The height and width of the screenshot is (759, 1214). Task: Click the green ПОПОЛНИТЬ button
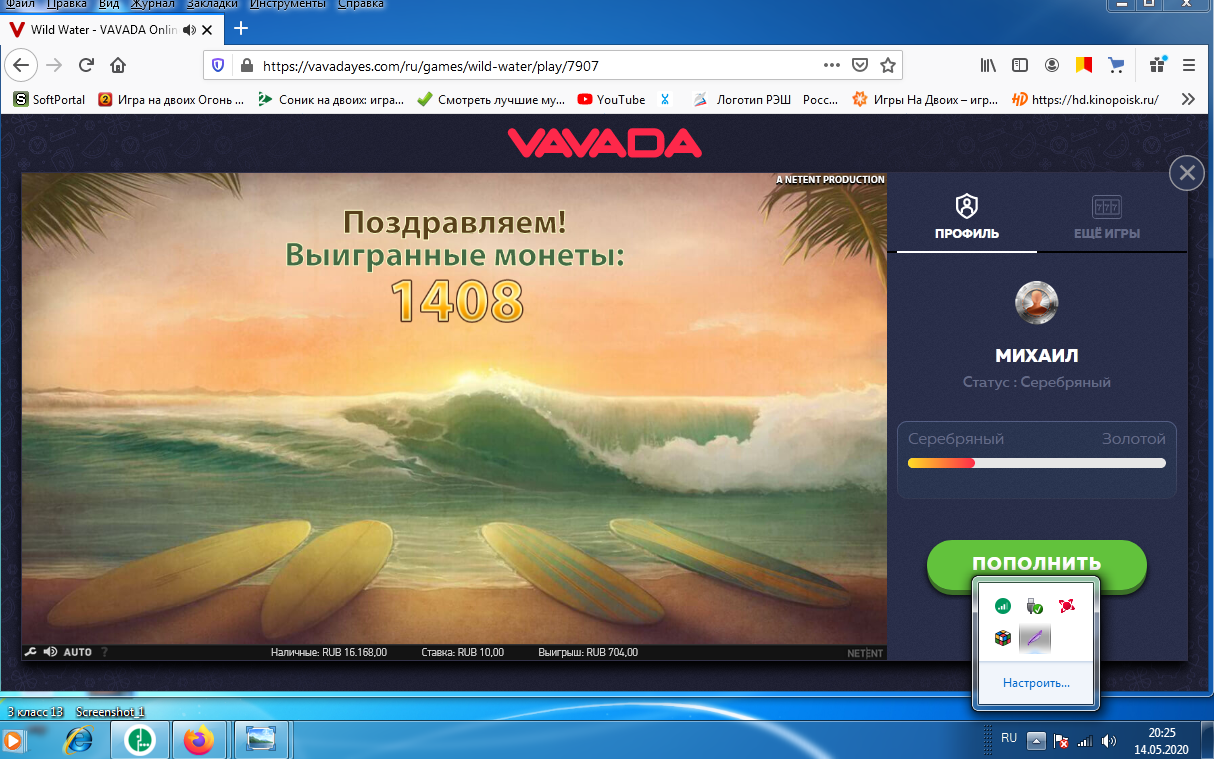tap(1036, 563)
